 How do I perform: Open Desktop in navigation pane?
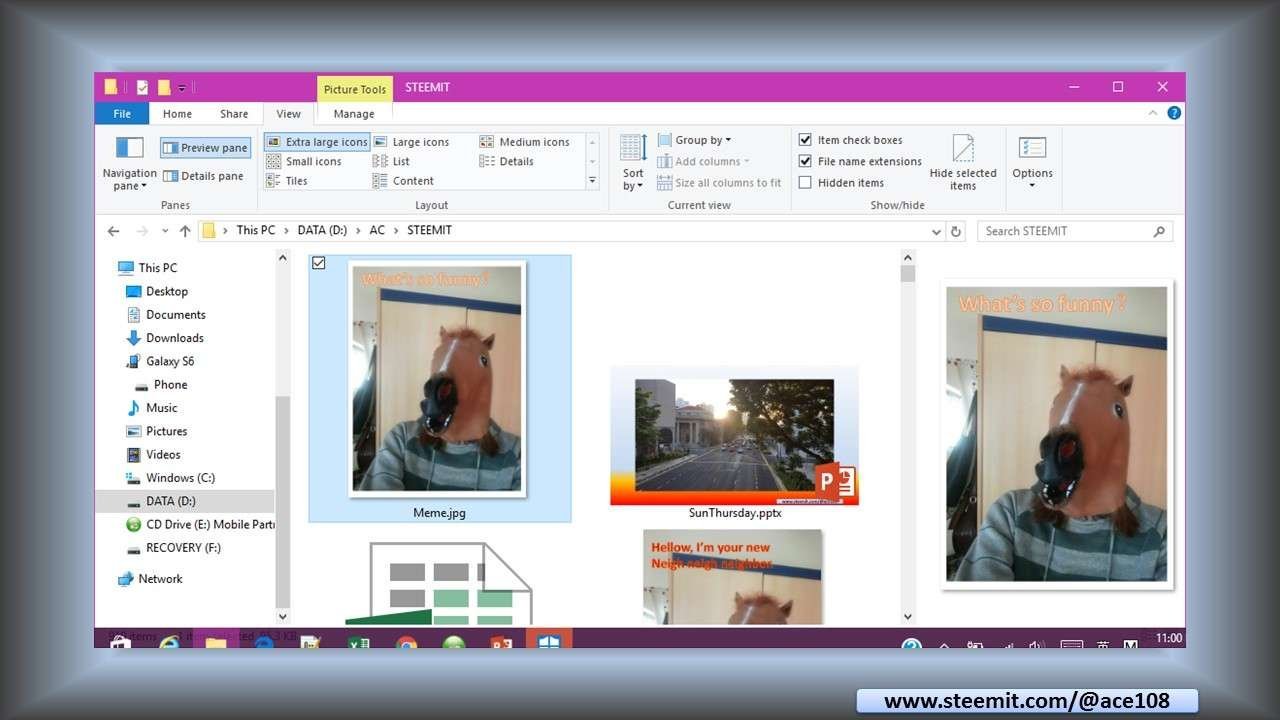156,291
